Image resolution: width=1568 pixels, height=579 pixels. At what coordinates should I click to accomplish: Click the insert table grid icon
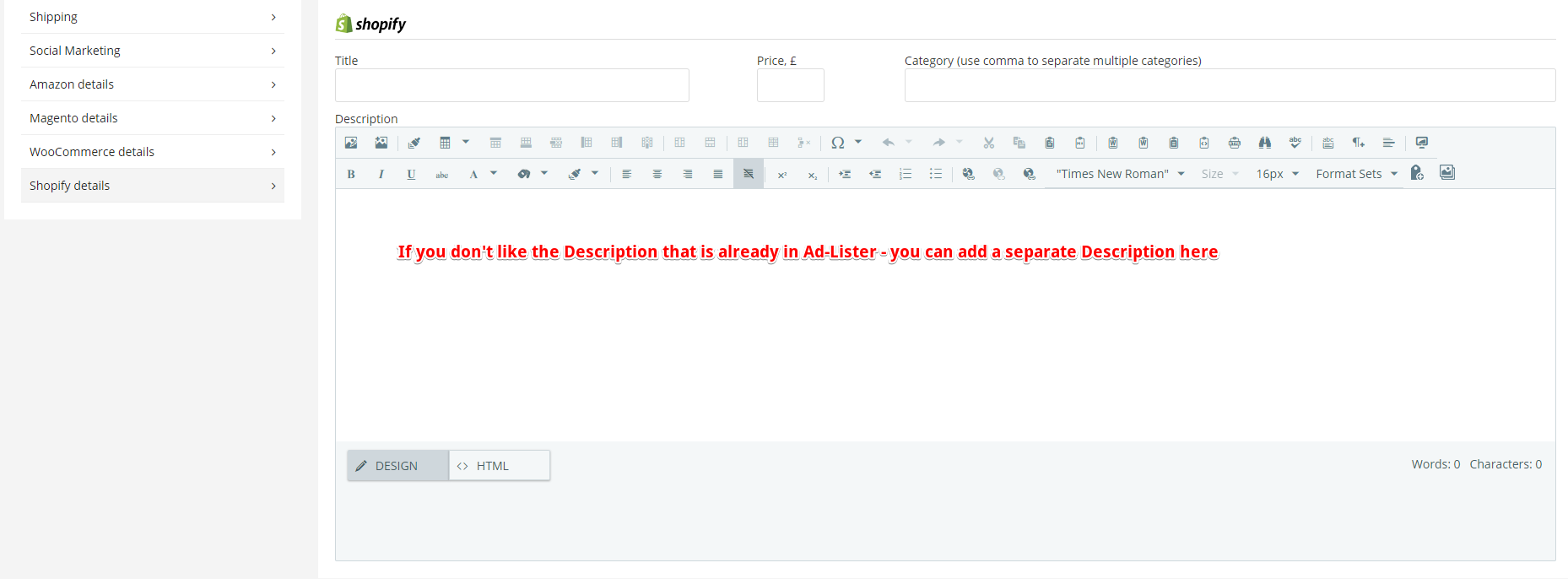tap(445, 143)
